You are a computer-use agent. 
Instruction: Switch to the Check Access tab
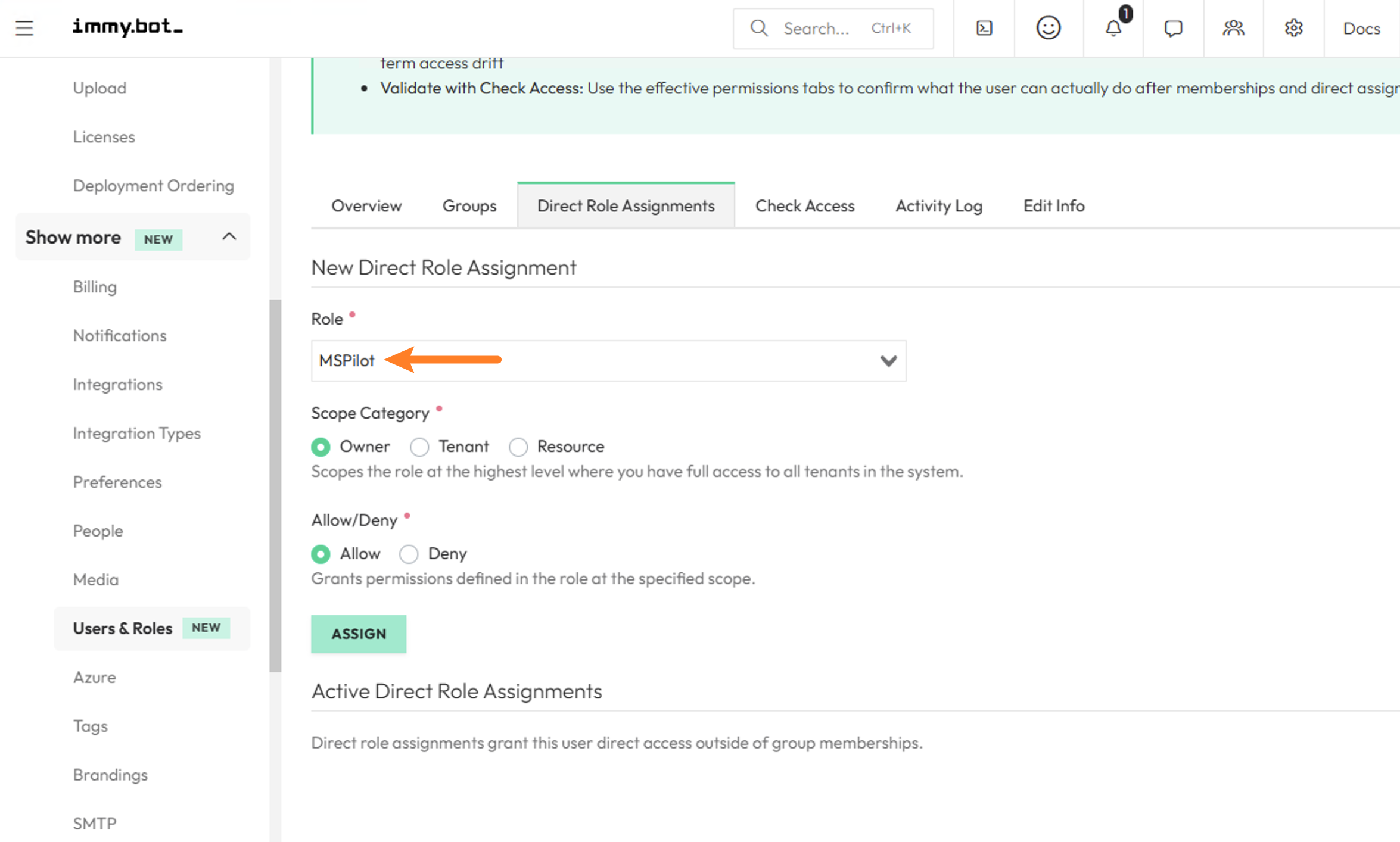(805, 206)
